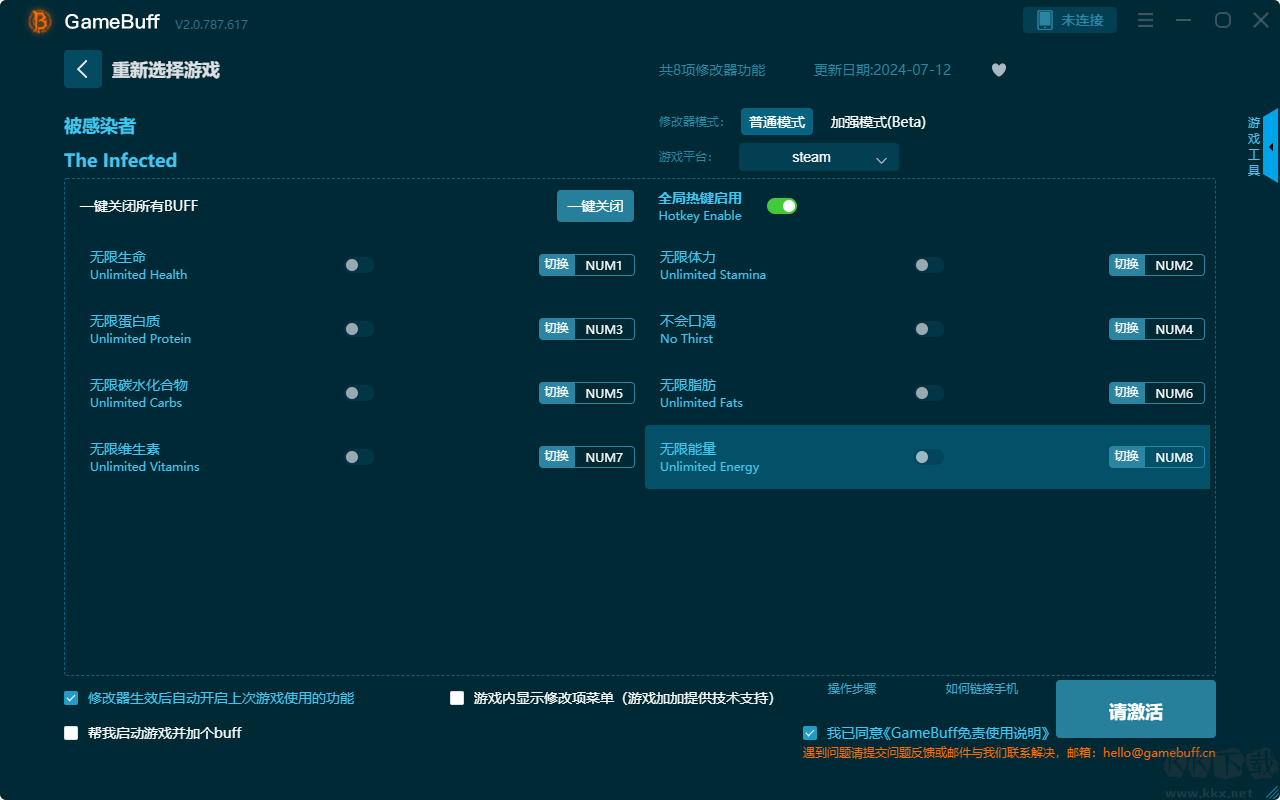This screenshot has width=1280, height=800.
Task: Toggle the No Thirst switch
Action: point(929,329)
